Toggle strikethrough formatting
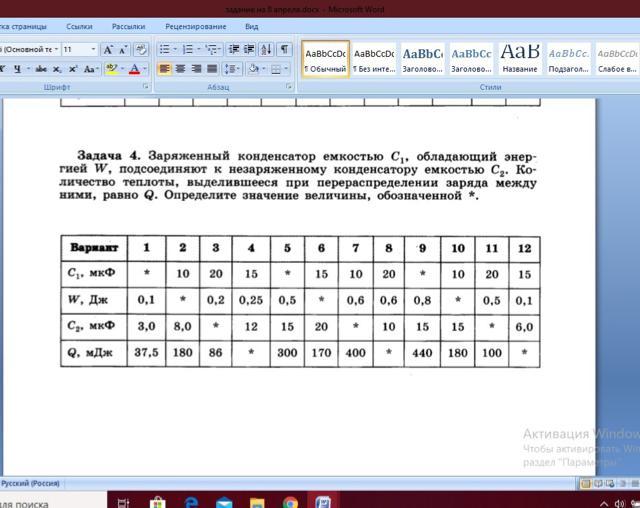 click(41, 69)
